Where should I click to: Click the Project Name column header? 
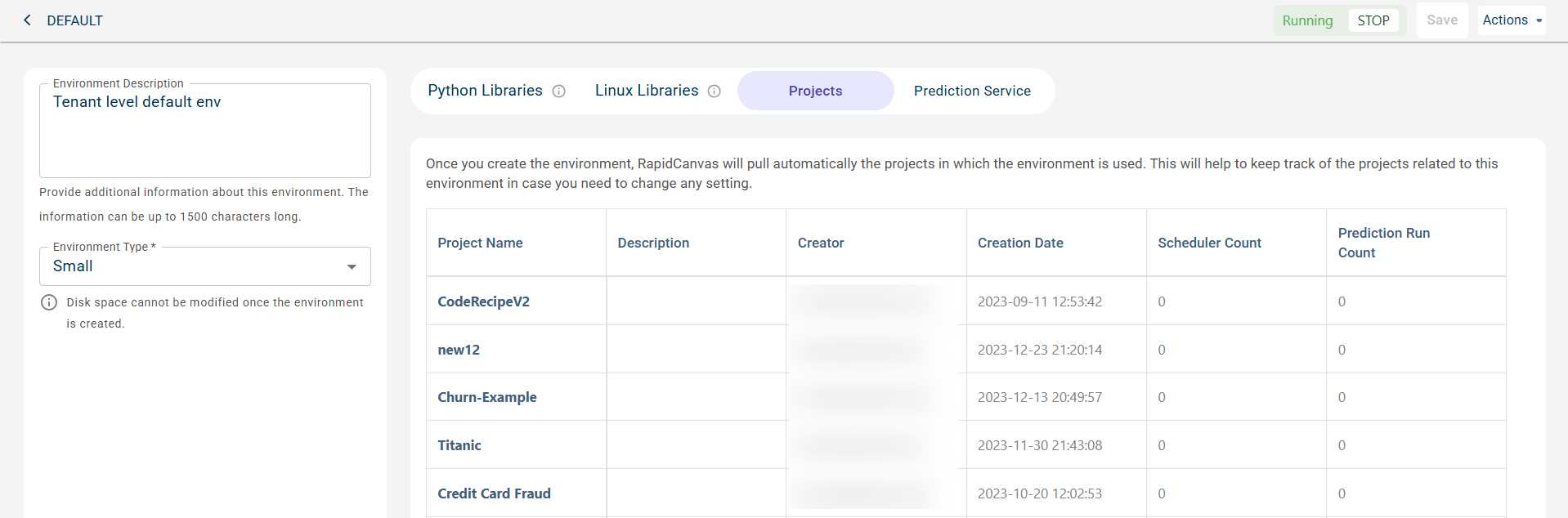point(480,243)
